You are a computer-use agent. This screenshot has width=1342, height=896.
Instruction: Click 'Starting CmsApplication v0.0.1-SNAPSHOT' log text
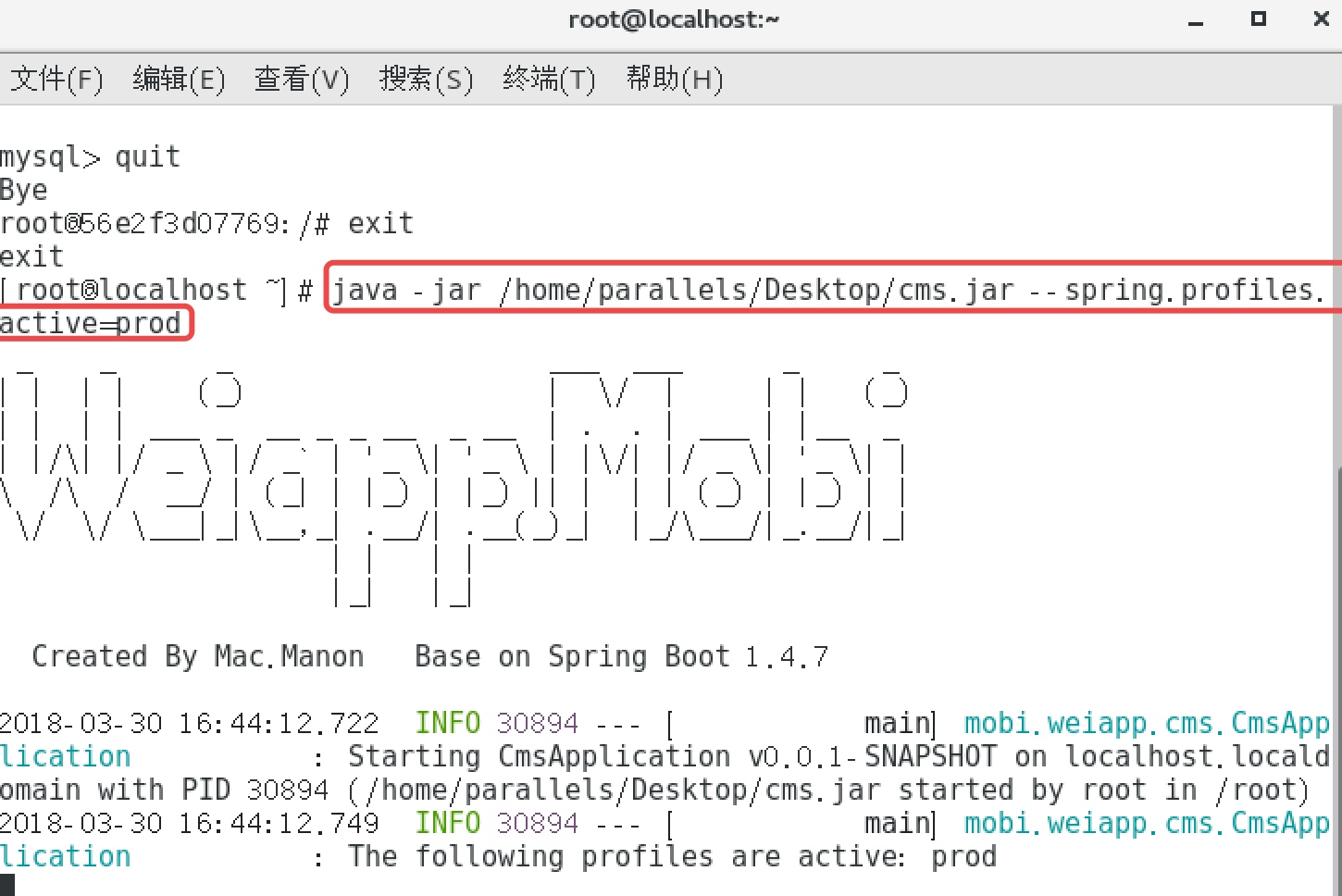[x=673, y=757]
